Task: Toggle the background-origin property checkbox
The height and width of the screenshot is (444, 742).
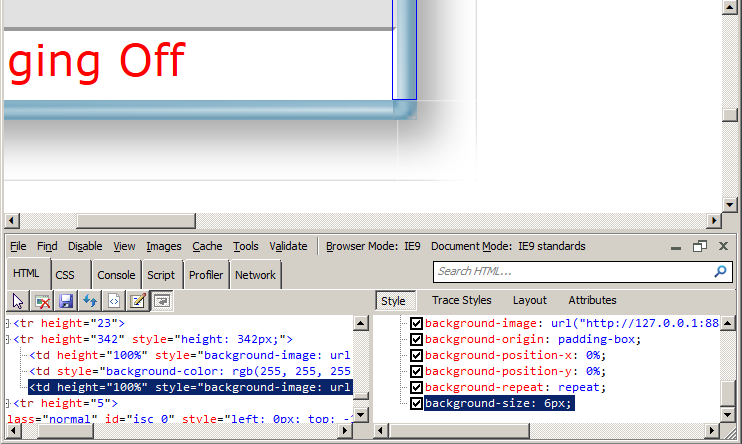Action: pyautogui.click(x=417, y=340)
